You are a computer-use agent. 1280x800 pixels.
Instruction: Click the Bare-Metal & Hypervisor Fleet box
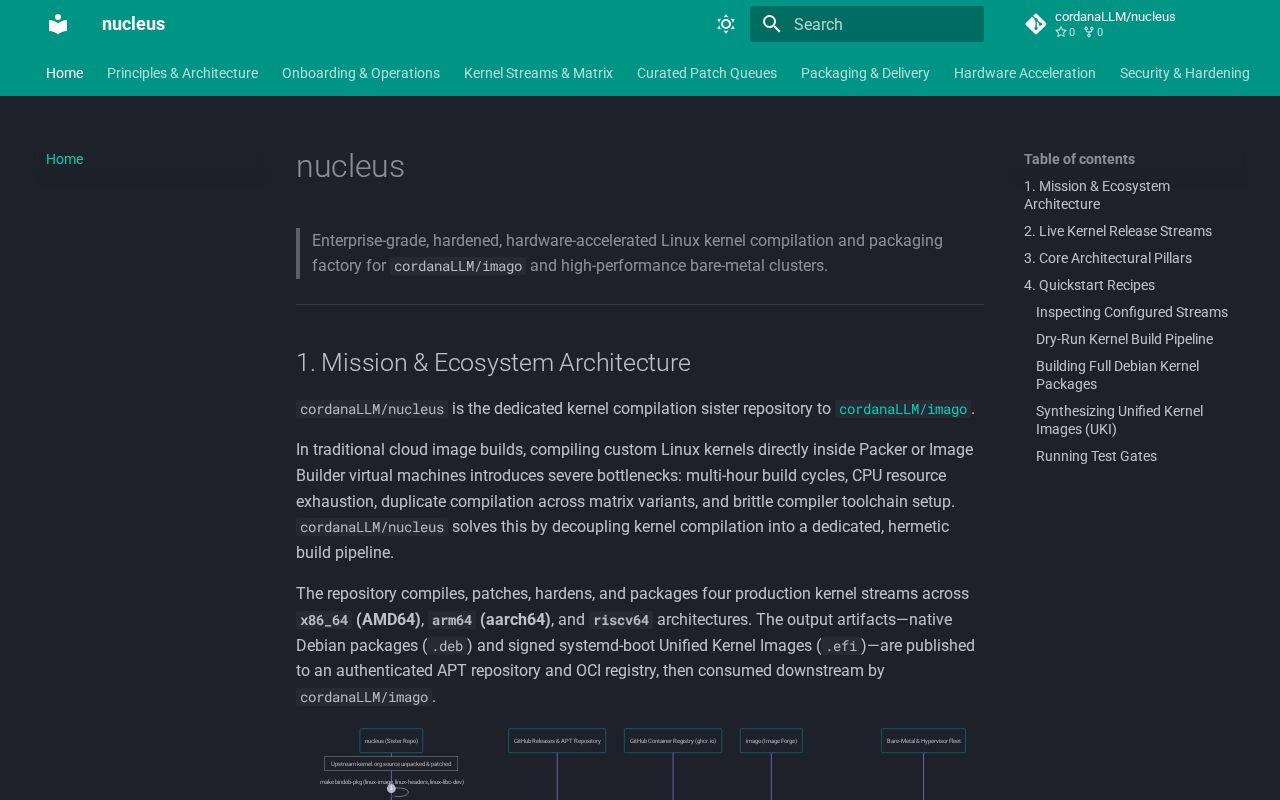pos(923,741)
